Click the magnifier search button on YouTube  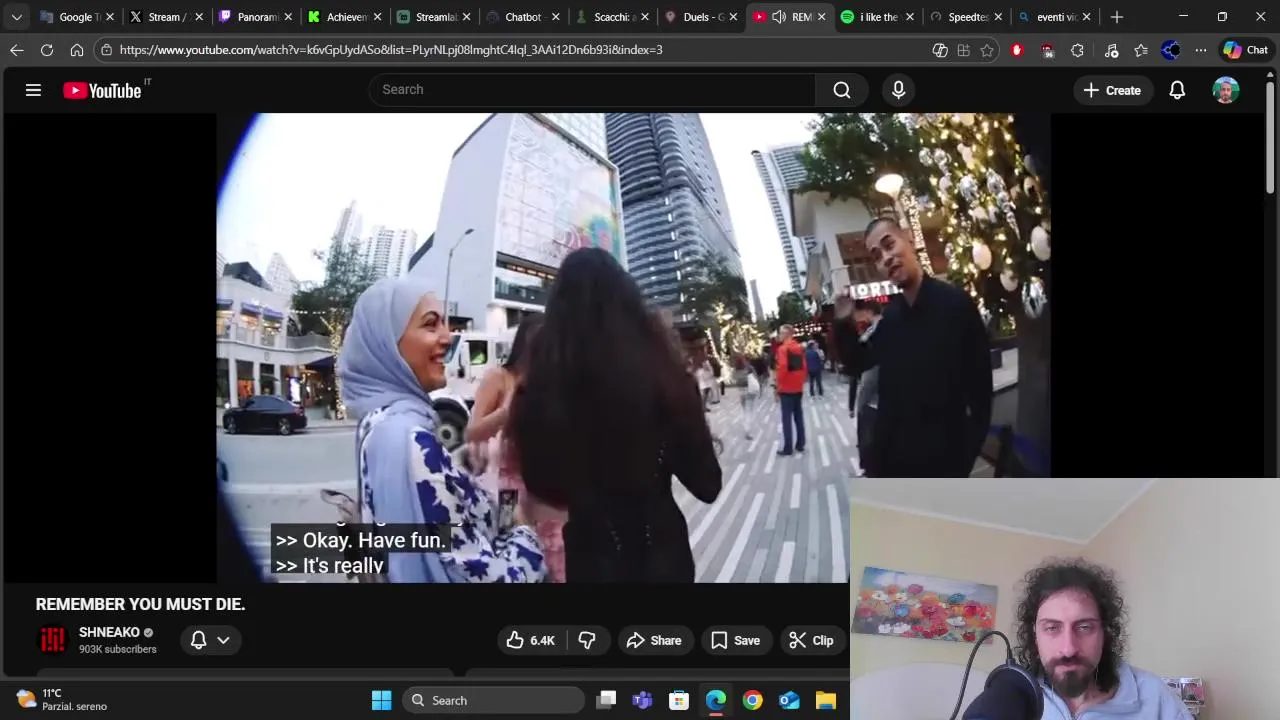pyautogui.click(x=842, y=90)
